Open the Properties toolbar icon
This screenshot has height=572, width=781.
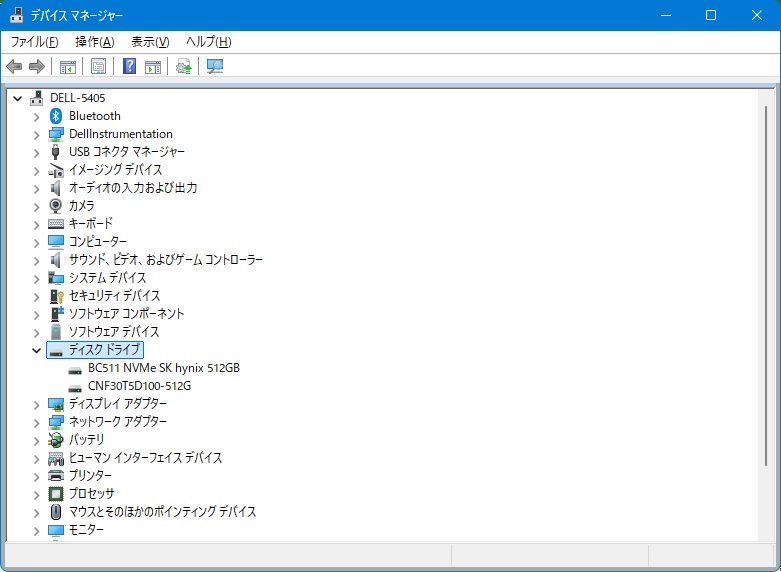tap(99, 66)
